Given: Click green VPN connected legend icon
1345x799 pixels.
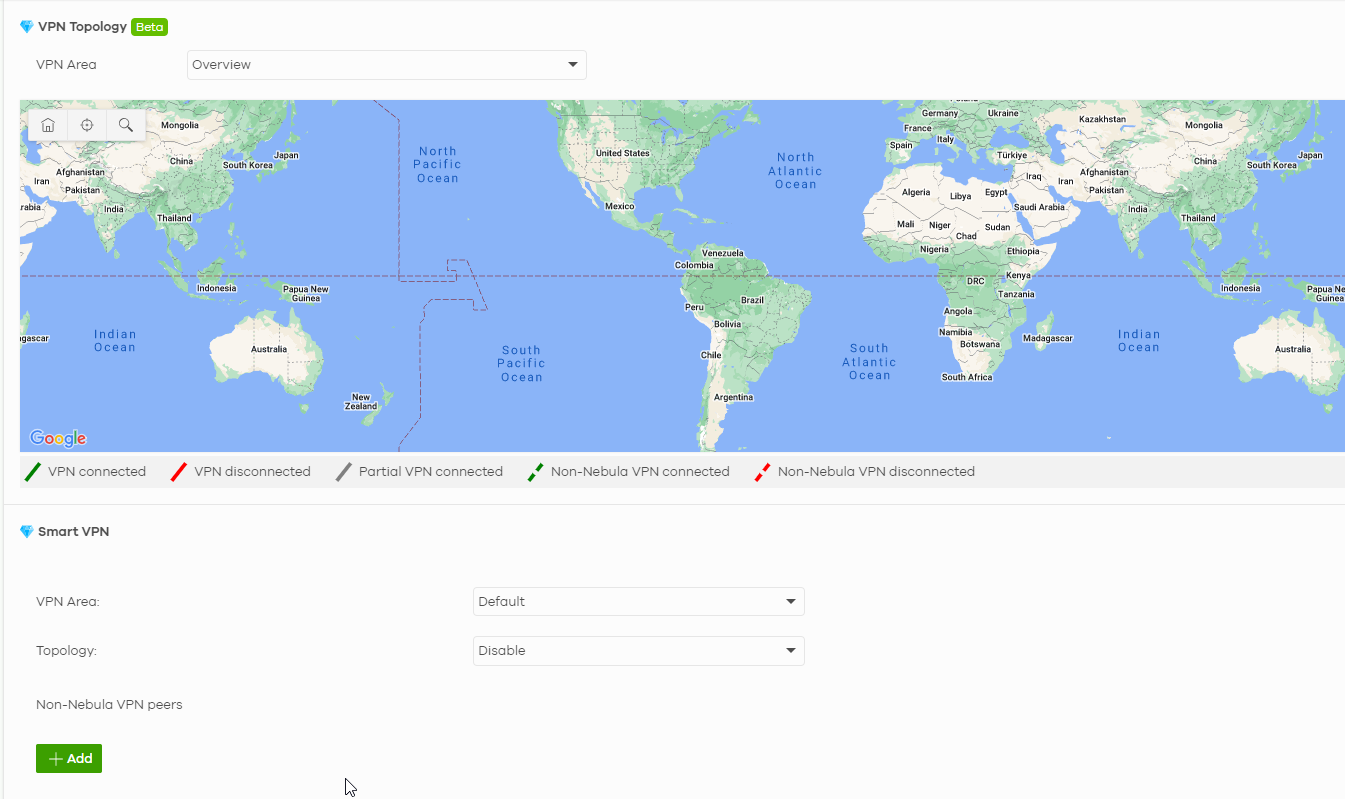Looking at the screenshot, I should pos(33,472).
